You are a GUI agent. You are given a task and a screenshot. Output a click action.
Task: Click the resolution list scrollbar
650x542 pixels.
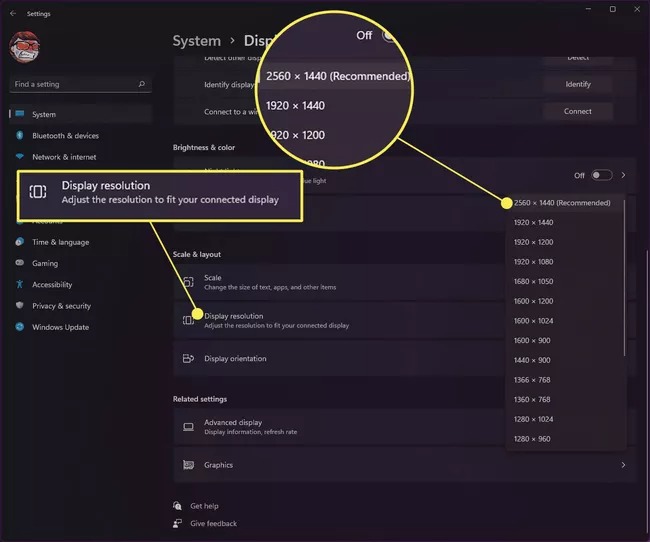624,277
